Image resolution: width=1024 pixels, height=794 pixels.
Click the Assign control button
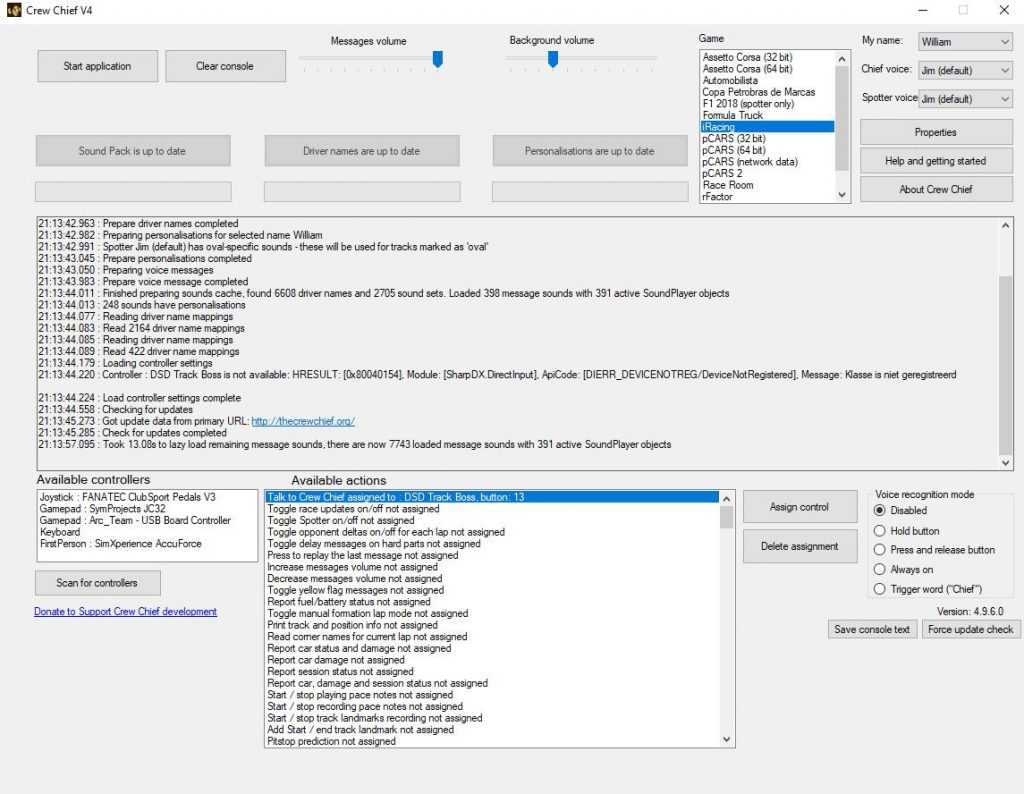[x=799, y=507]
